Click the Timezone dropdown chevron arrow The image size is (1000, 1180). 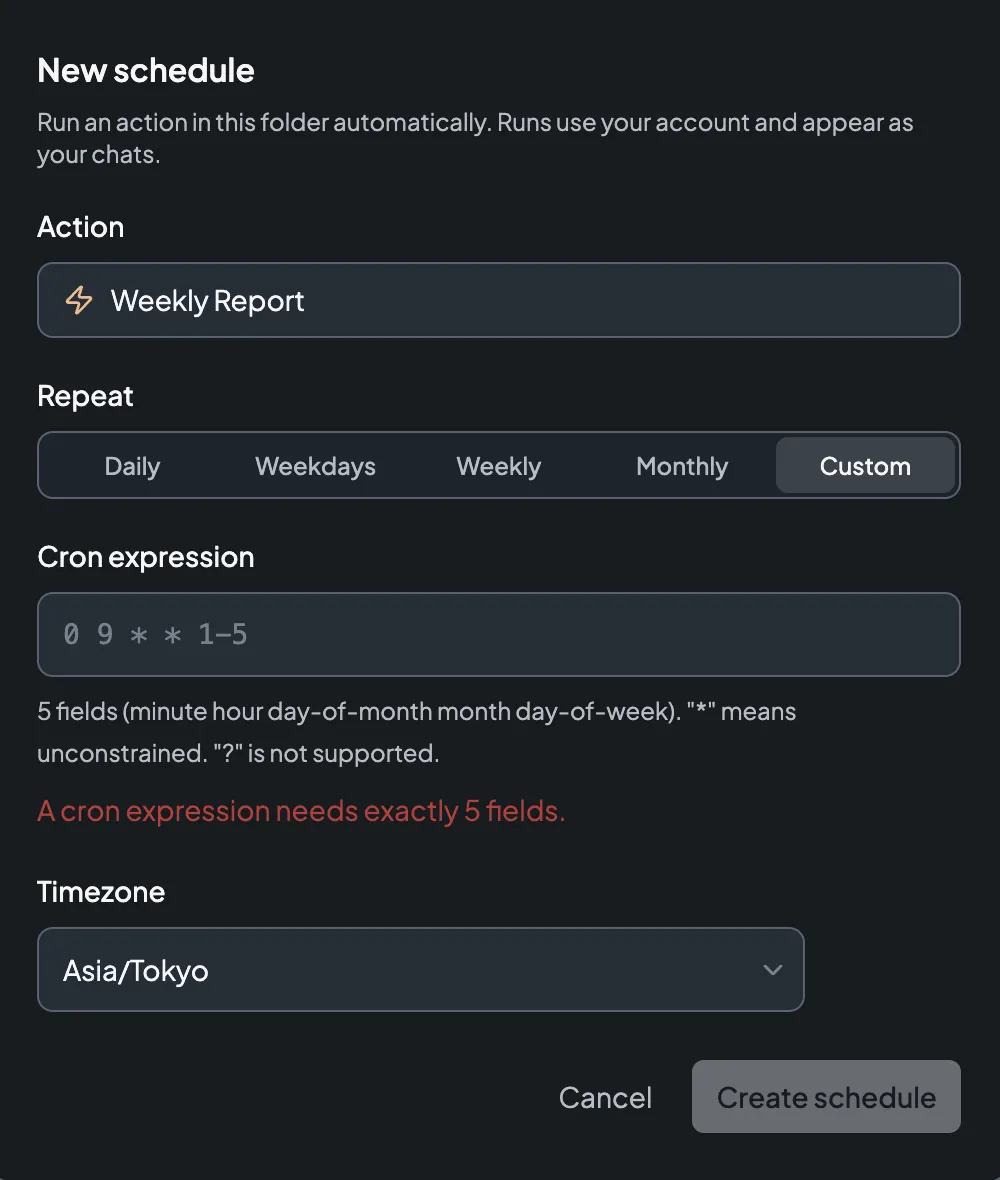click(x=773, y=969)
